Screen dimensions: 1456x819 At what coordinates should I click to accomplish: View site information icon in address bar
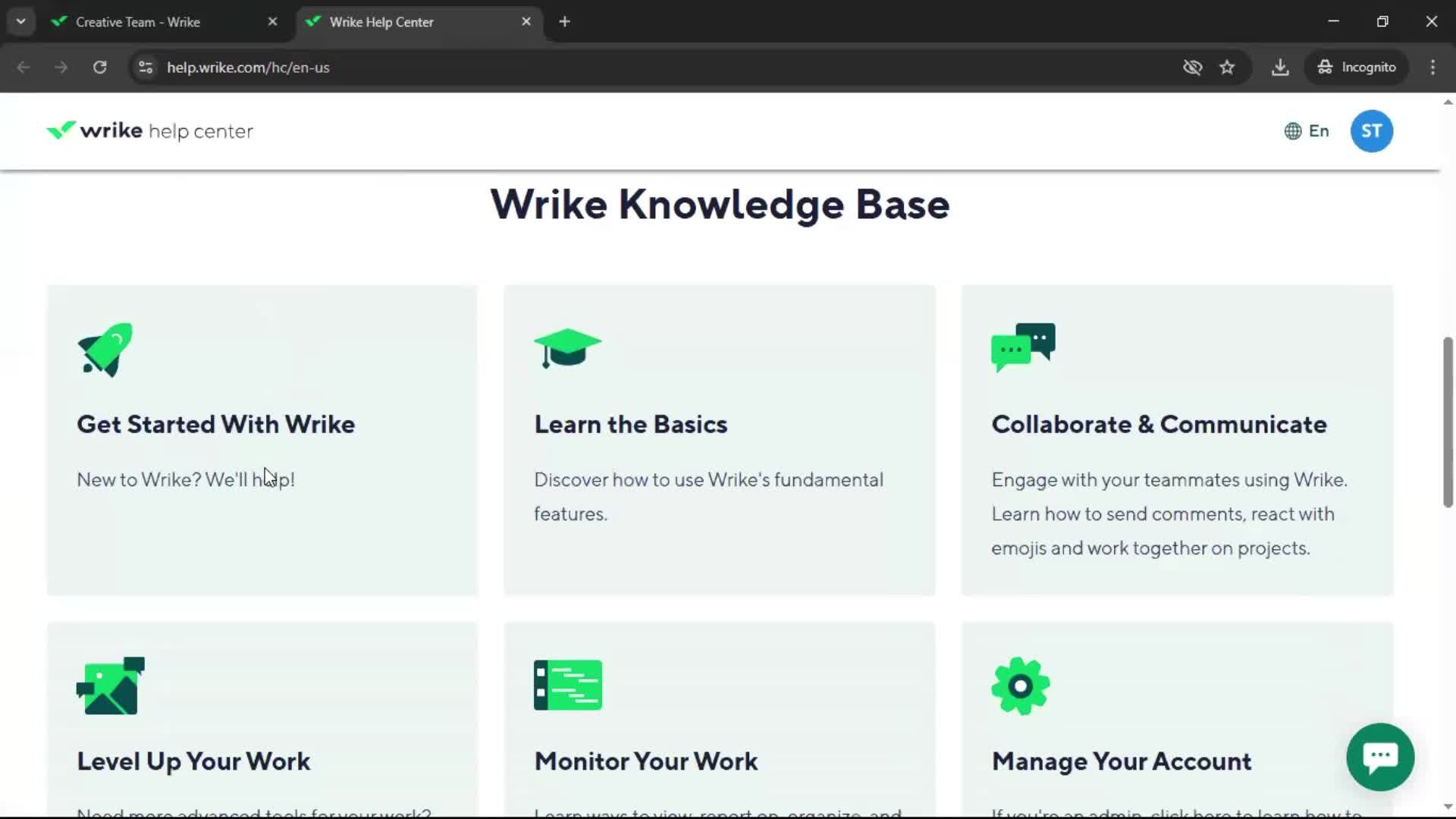(146, 67)
